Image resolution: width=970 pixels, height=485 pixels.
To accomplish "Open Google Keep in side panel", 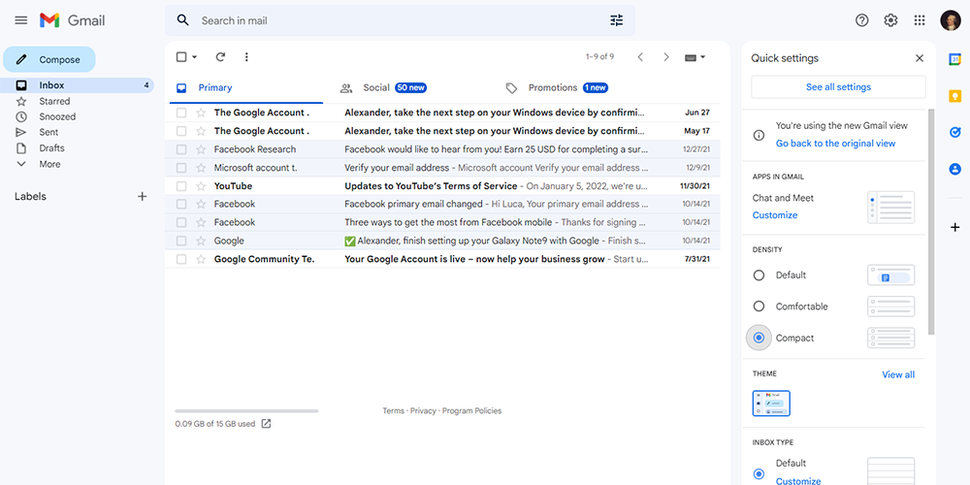I will tap(955, 96).
